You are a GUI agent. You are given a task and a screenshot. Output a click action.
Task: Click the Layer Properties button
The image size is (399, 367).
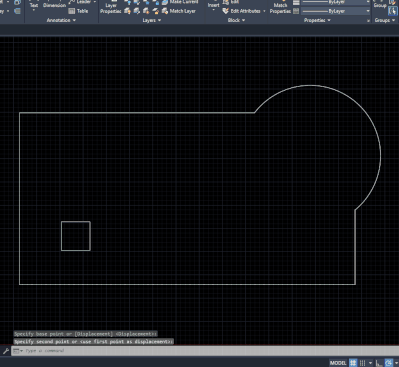(x=111, y=7)
